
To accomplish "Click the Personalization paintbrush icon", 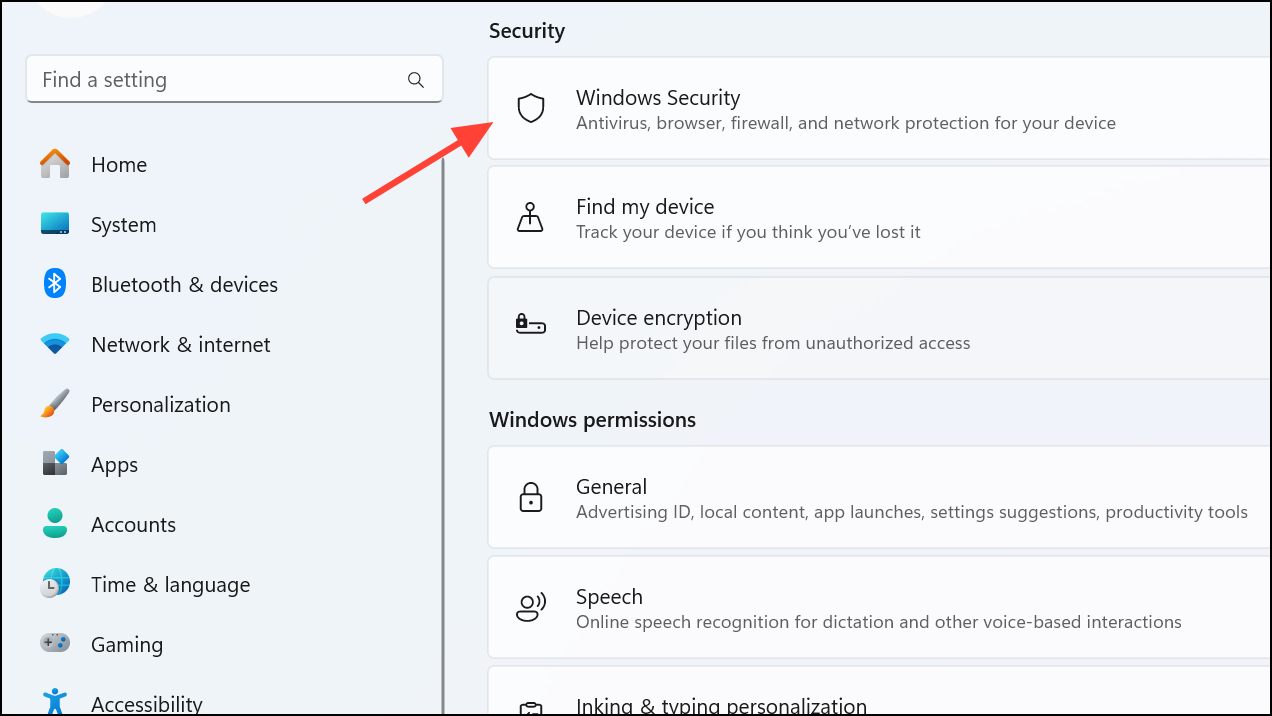I will click(x=55, y=404).
